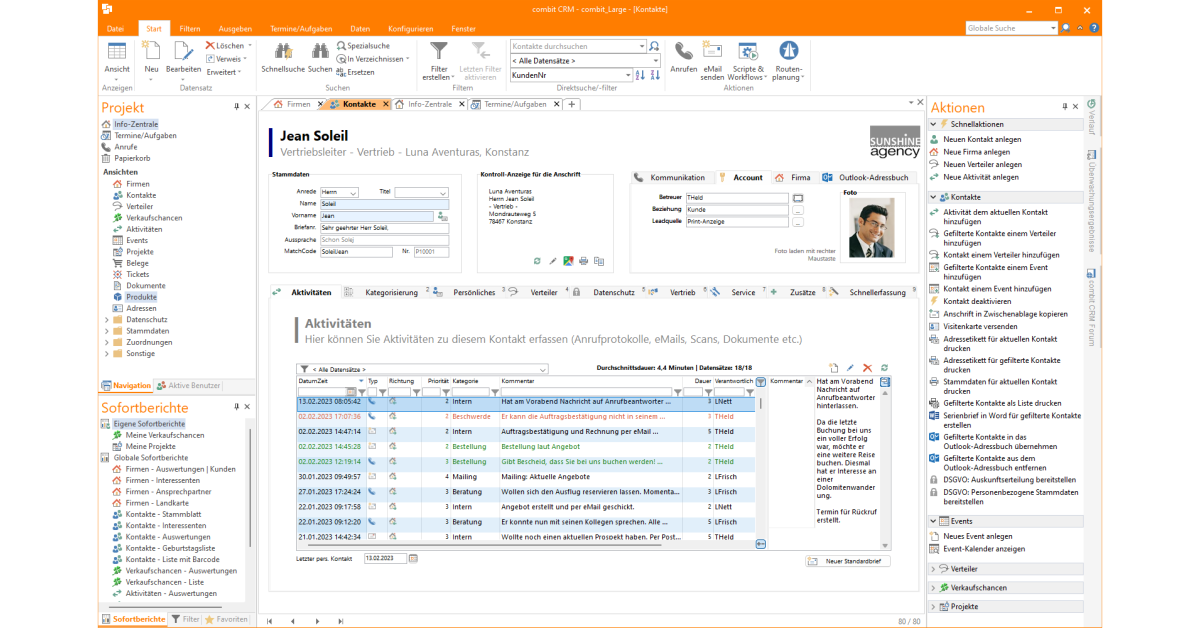Open Meine Verkaufschancen report

164,435
